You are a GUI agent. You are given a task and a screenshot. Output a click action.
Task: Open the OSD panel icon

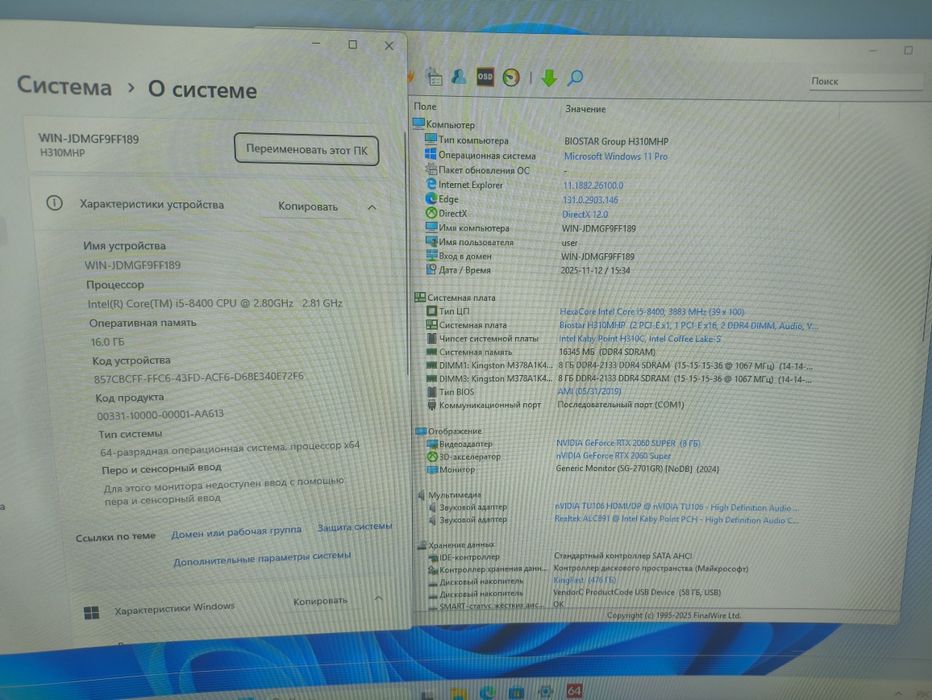485,77
